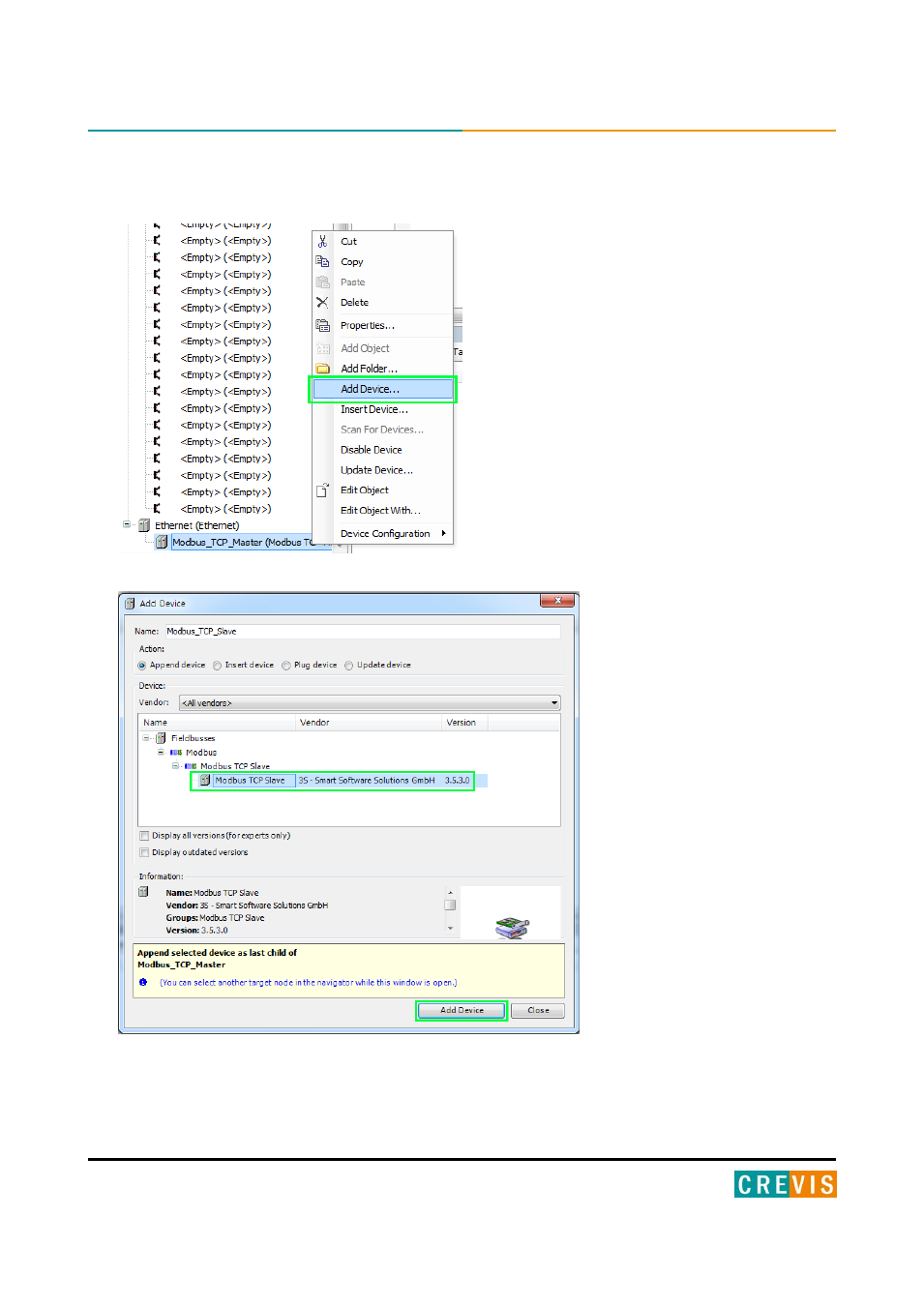
Task: Choose Insert Device... from context menu
Action: (x=382, y=409)
